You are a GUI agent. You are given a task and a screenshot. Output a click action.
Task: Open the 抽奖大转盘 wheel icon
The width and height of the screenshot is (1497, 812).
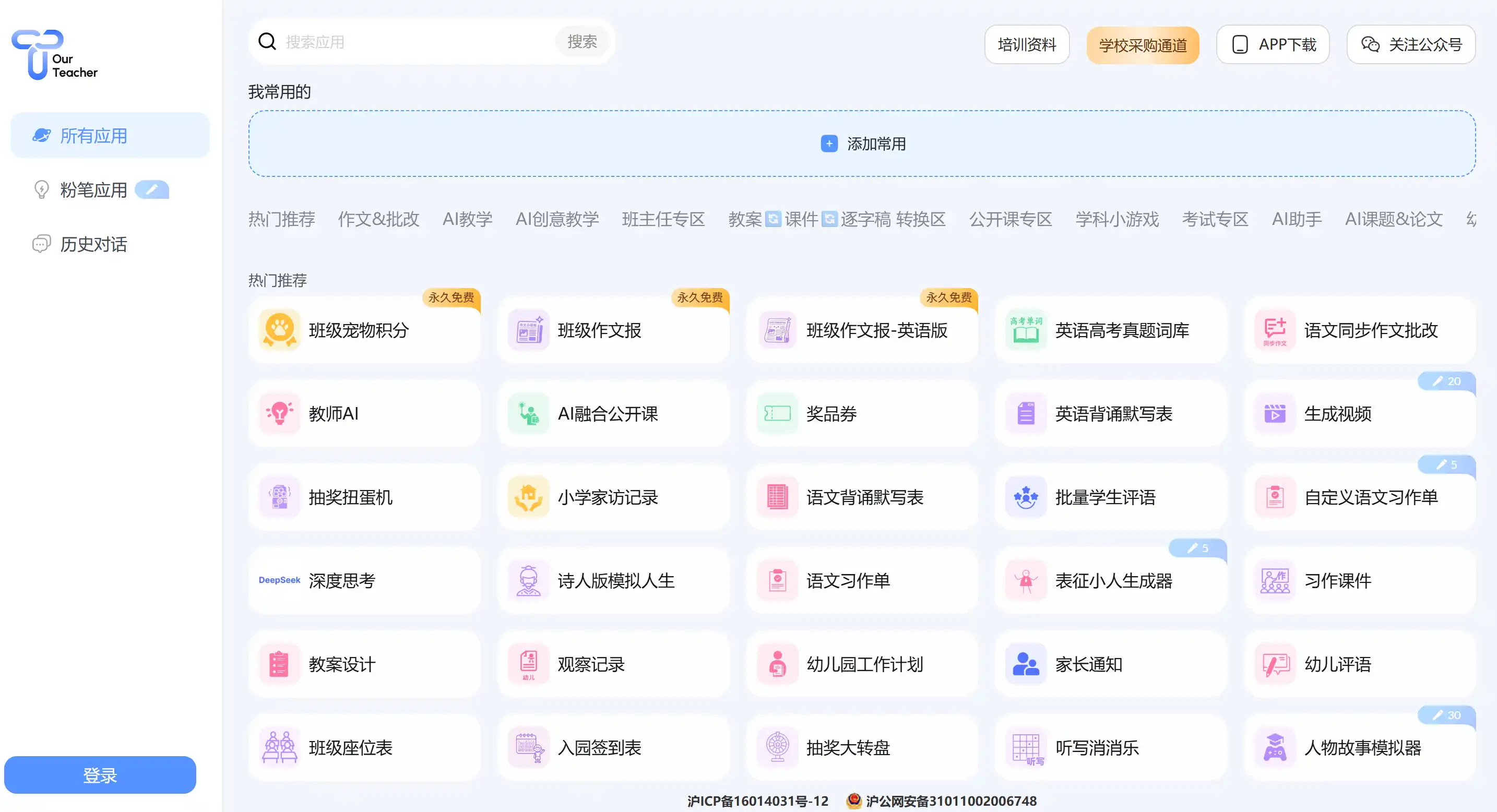coord(777,747)
